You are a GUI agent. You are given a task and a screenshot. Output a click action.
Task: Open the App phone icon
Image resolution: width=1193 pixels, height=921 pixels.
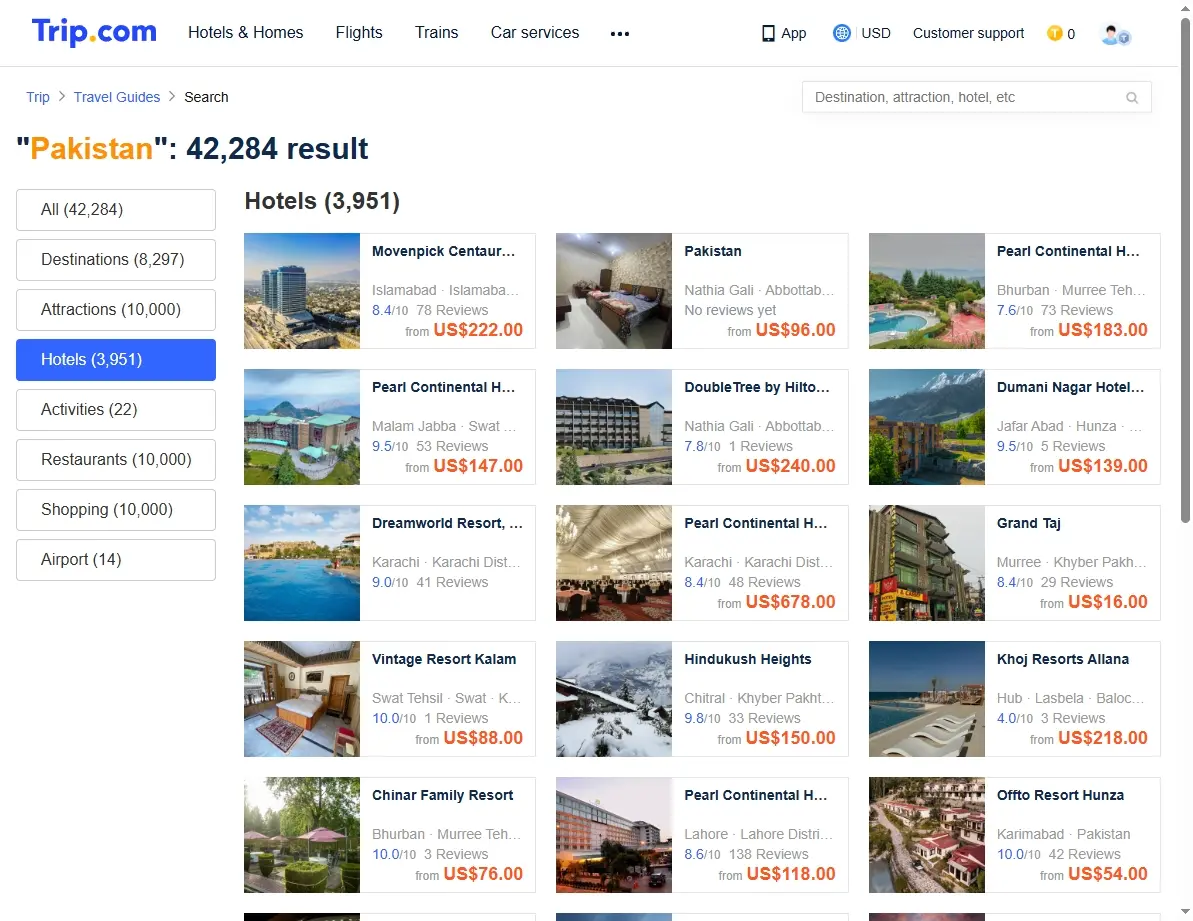tap(768, 33)
